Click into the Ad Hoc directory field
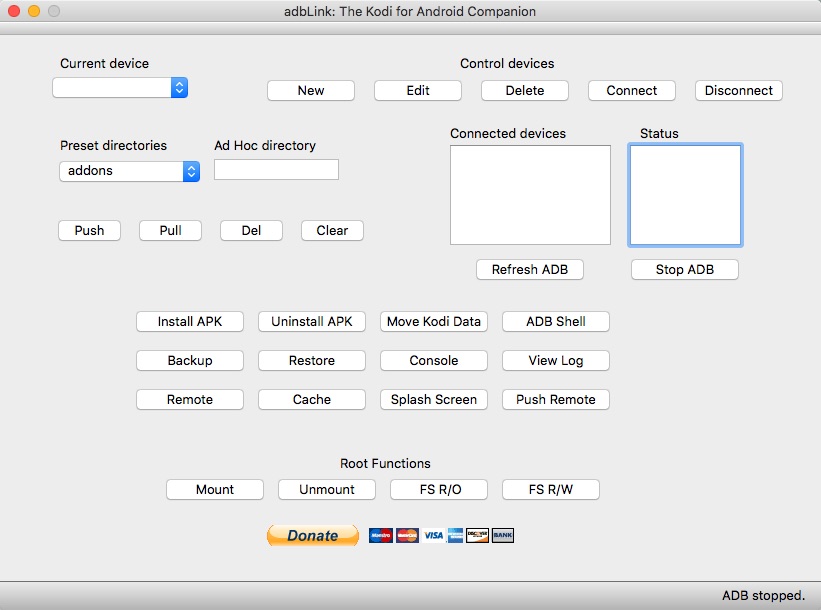Screen dimensions: 821x610 pyautogui.click(x=276, y=170)
